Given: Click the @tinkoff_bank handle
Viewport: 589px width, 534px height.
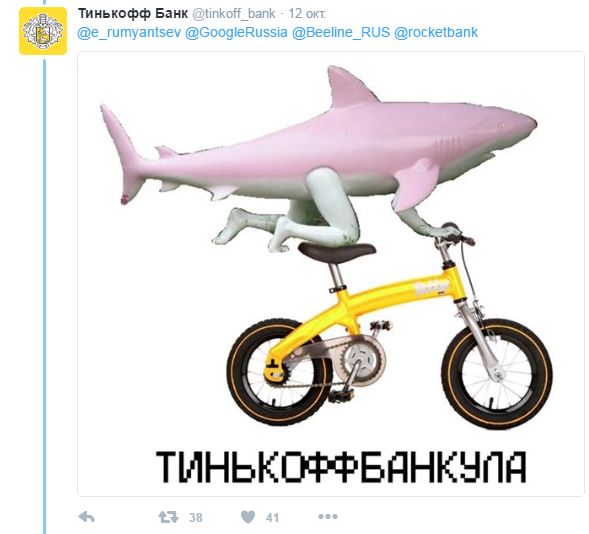Looking at the screenshot, I should [x=234, y=14].
